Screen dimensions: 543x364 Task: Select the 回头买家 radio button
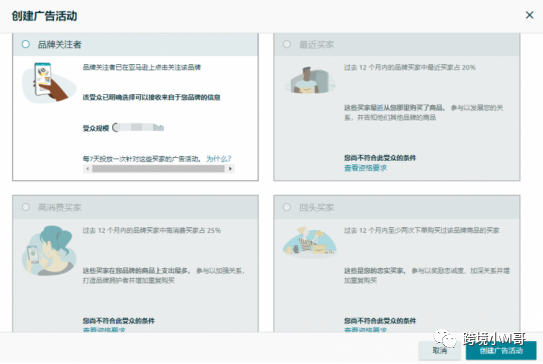click(x=287, y=207)
